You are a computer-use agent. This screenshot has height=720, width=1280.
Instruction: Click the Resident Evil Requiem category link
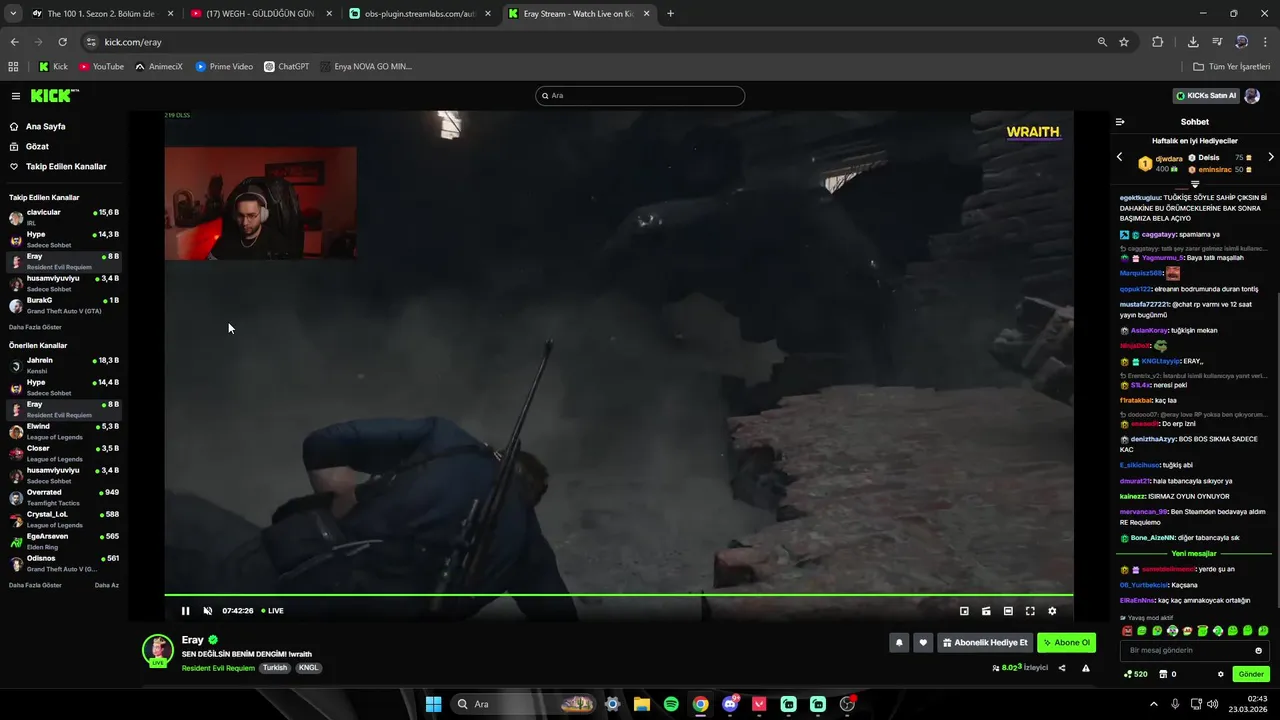tap(218, 668)
